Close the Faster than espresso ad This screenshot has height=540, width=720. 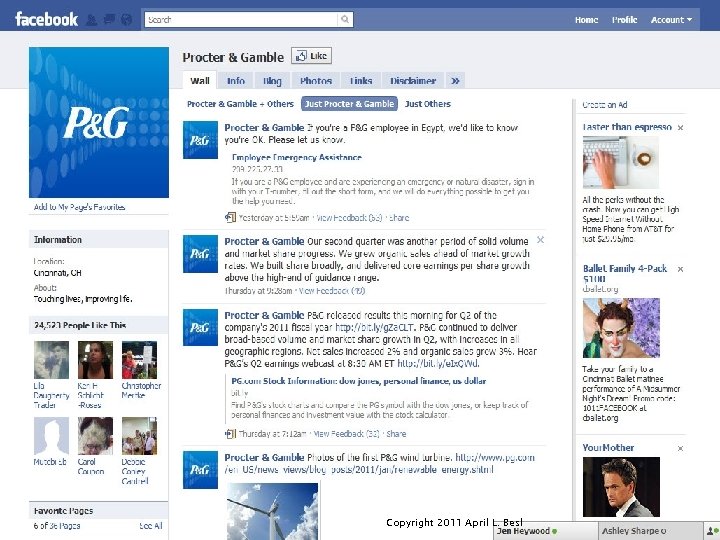click(x=681, y=128)
